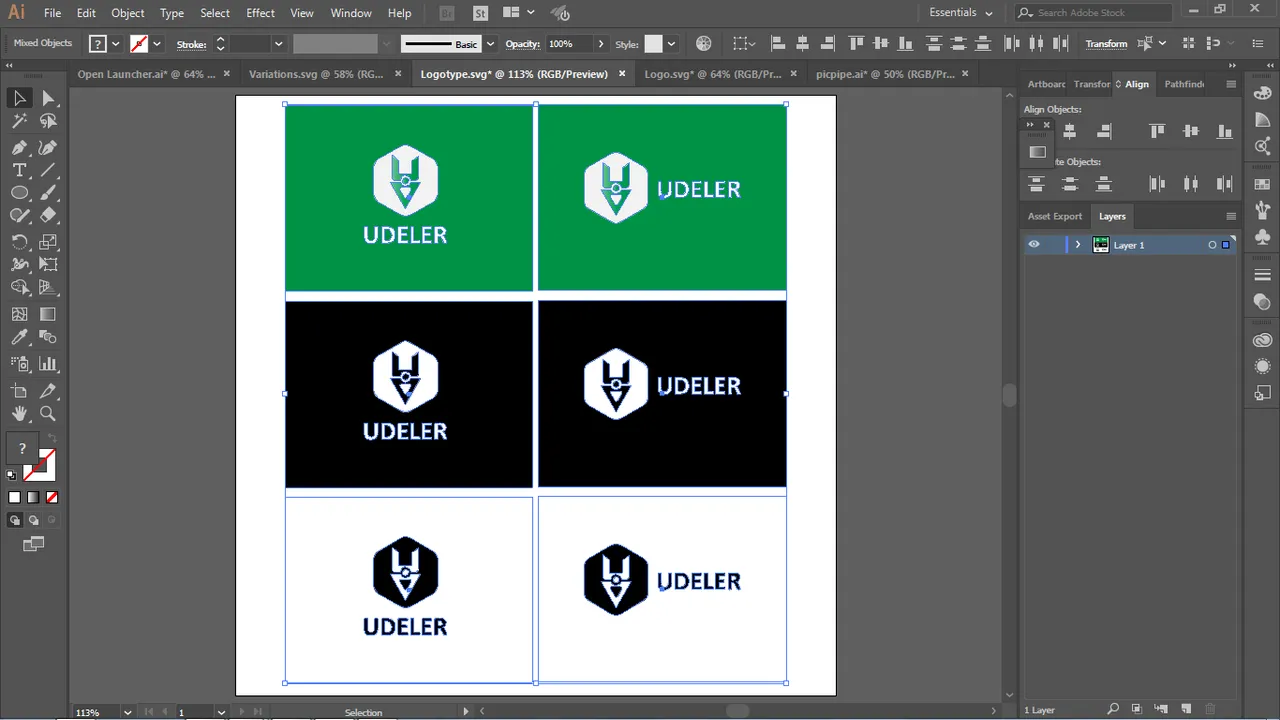Open Essentials workspace dropdown

pyautogui.click(x=961, y=13)
